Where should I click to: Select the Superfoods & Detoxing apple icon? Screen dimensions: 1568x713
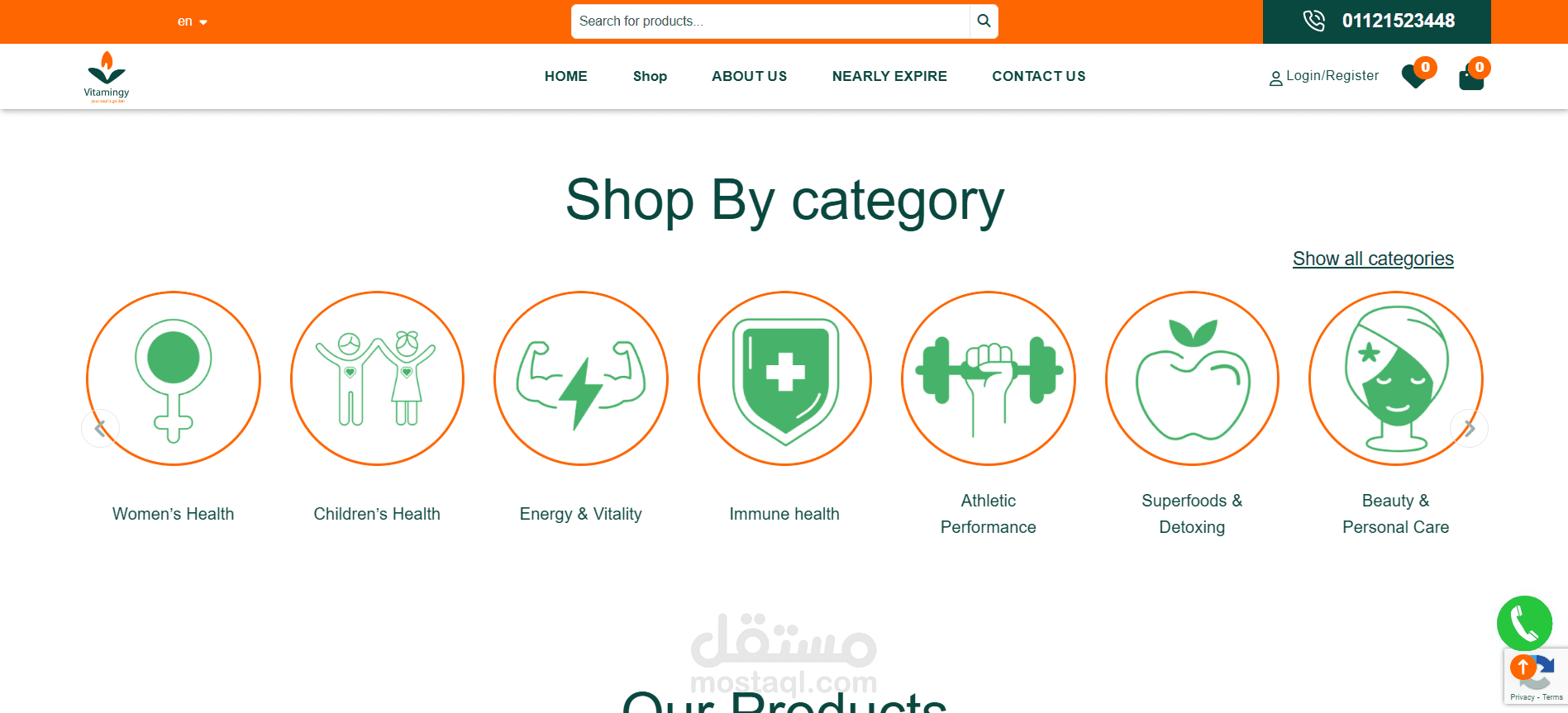pos(1192,378)
